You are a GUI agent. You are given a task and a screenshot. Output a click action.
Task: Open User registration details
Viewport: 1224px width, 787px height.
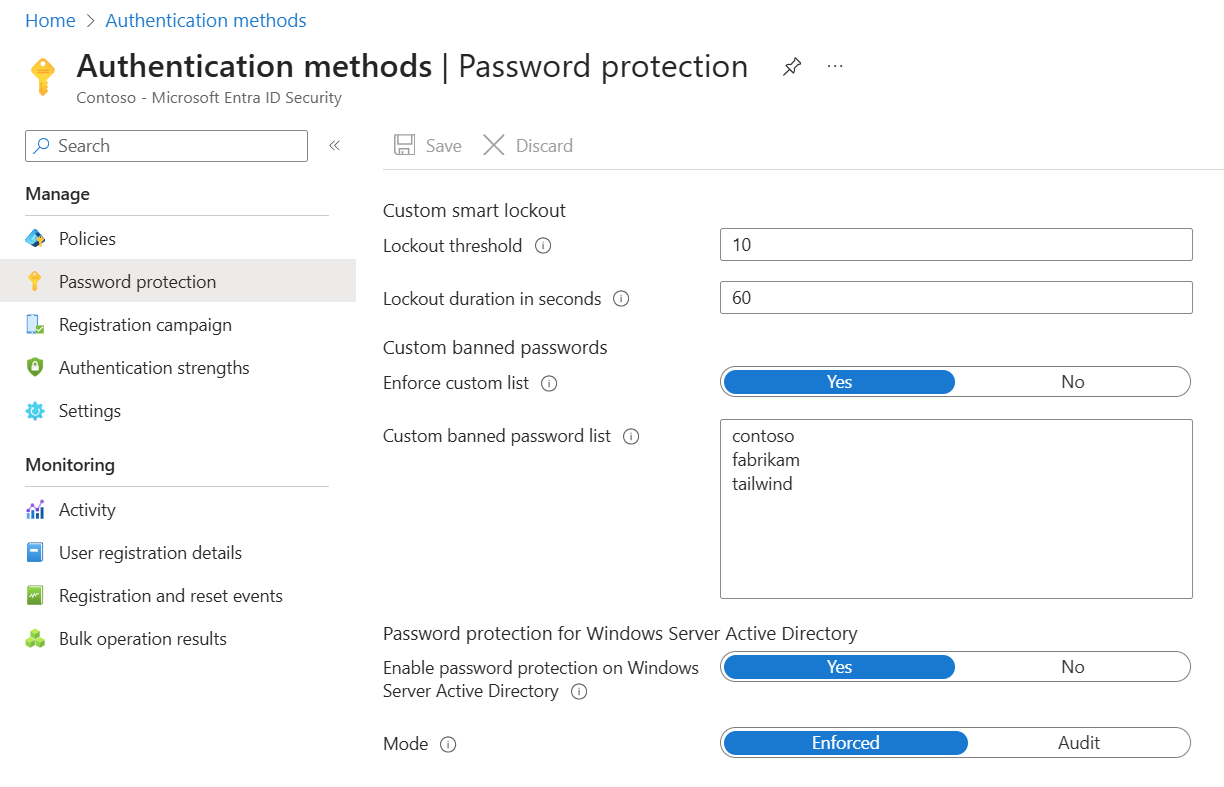150,553
